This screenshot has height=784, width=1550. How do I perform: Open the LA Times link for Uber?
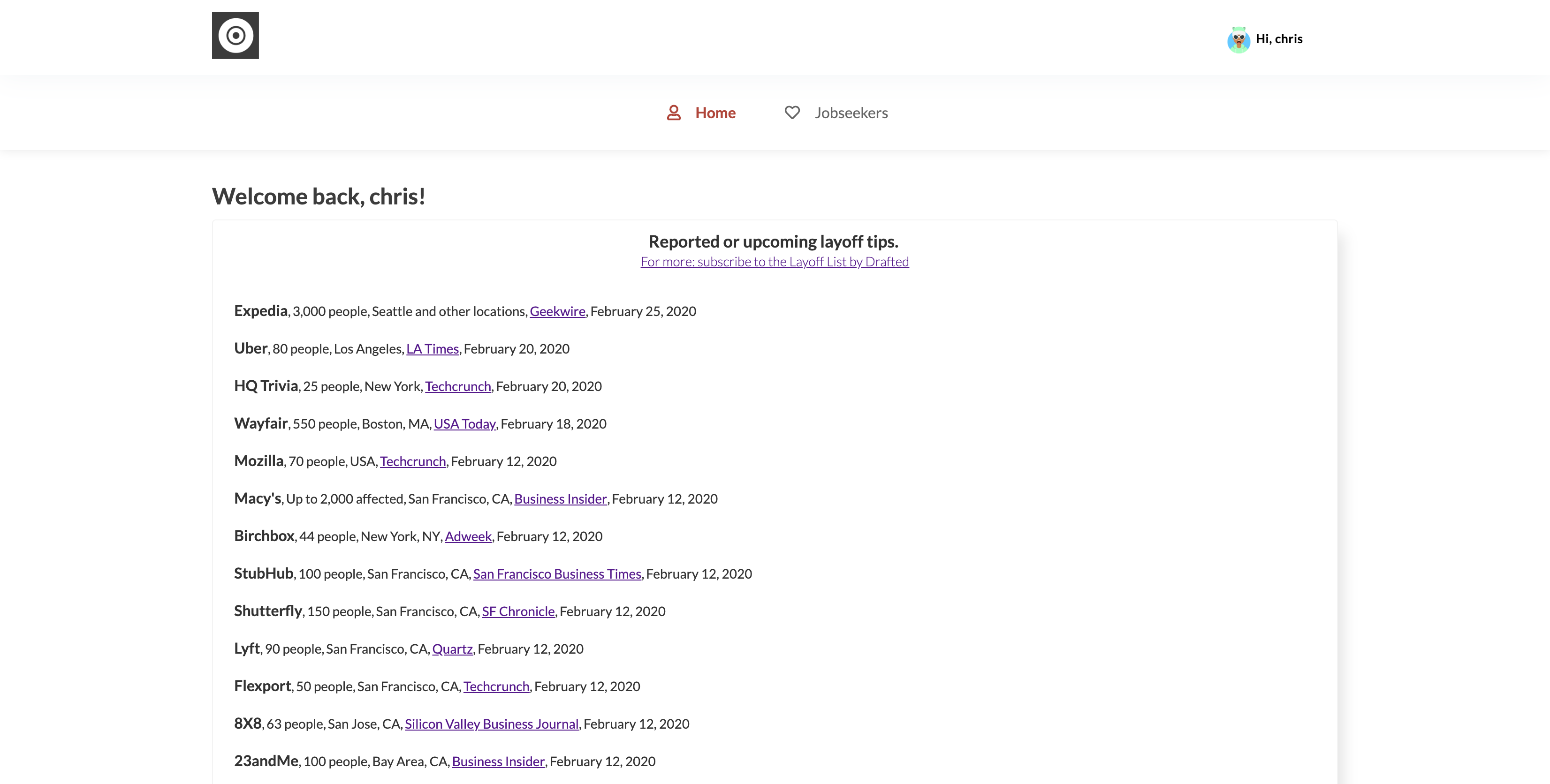tap(432, 349)
